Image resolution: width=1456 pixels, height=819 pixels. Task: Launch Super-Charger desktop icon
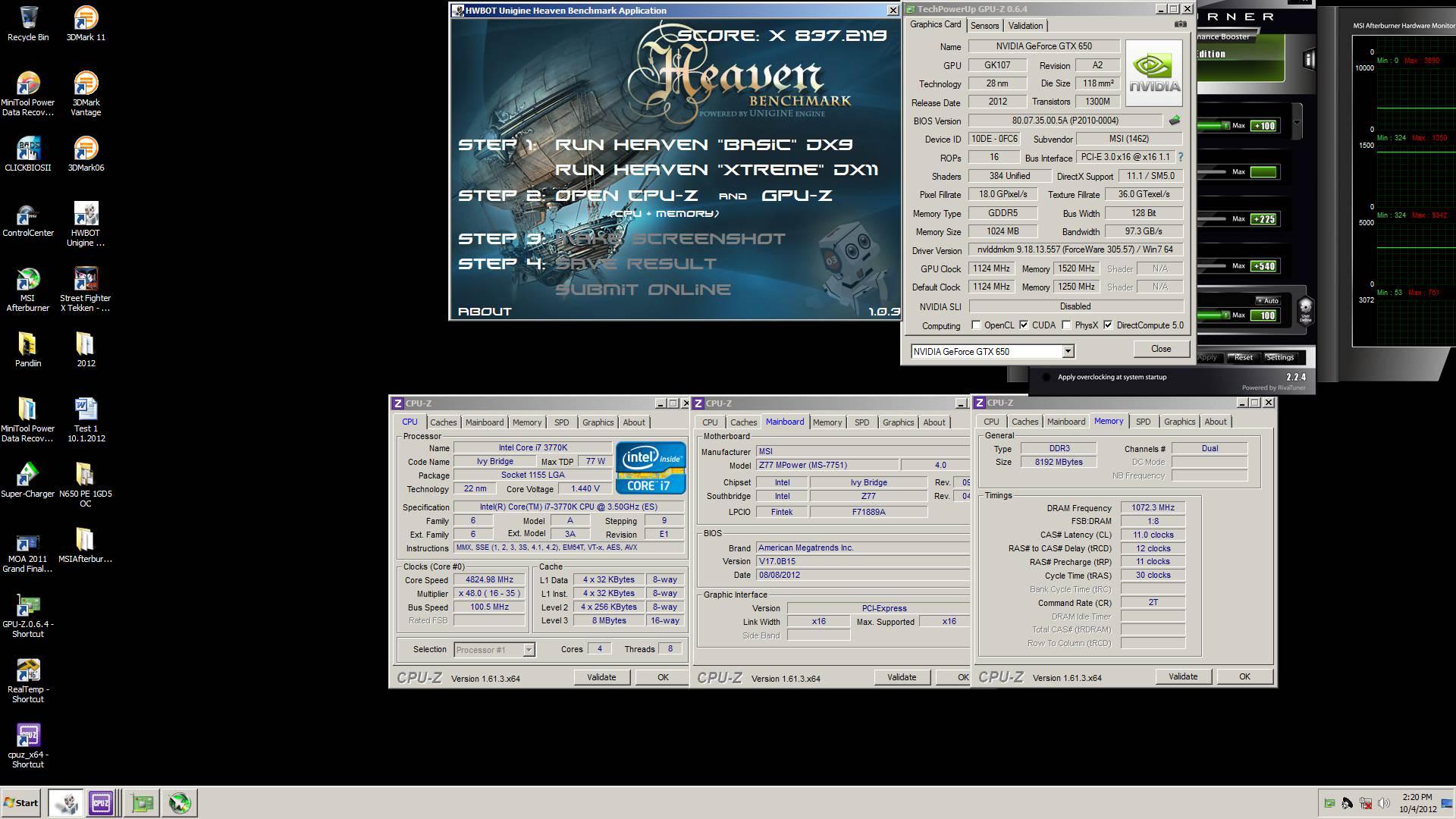point(28,480)
